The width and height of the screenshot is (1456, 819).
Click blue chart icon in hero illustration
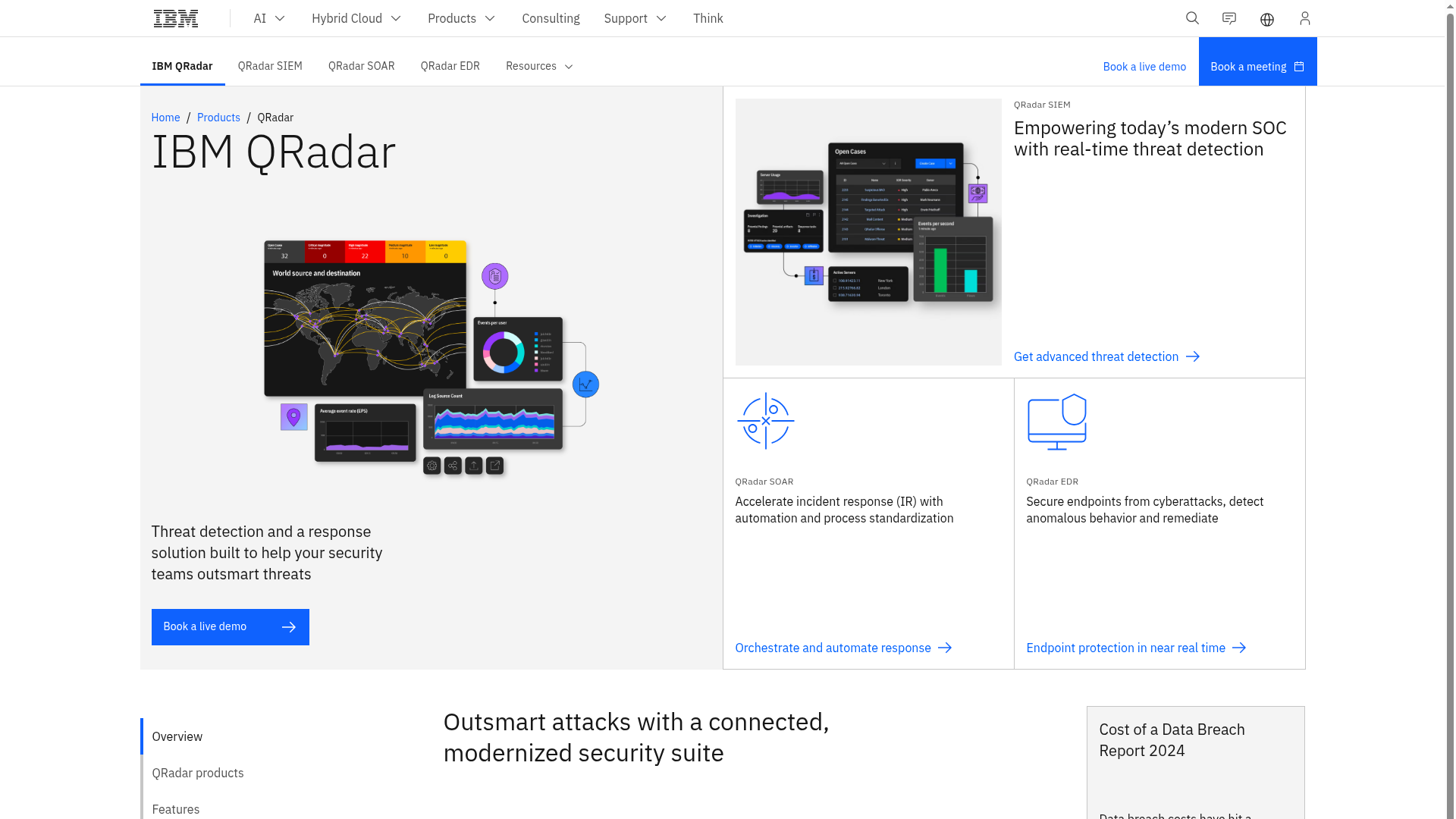pyautogui.click(x=585, y=384)
